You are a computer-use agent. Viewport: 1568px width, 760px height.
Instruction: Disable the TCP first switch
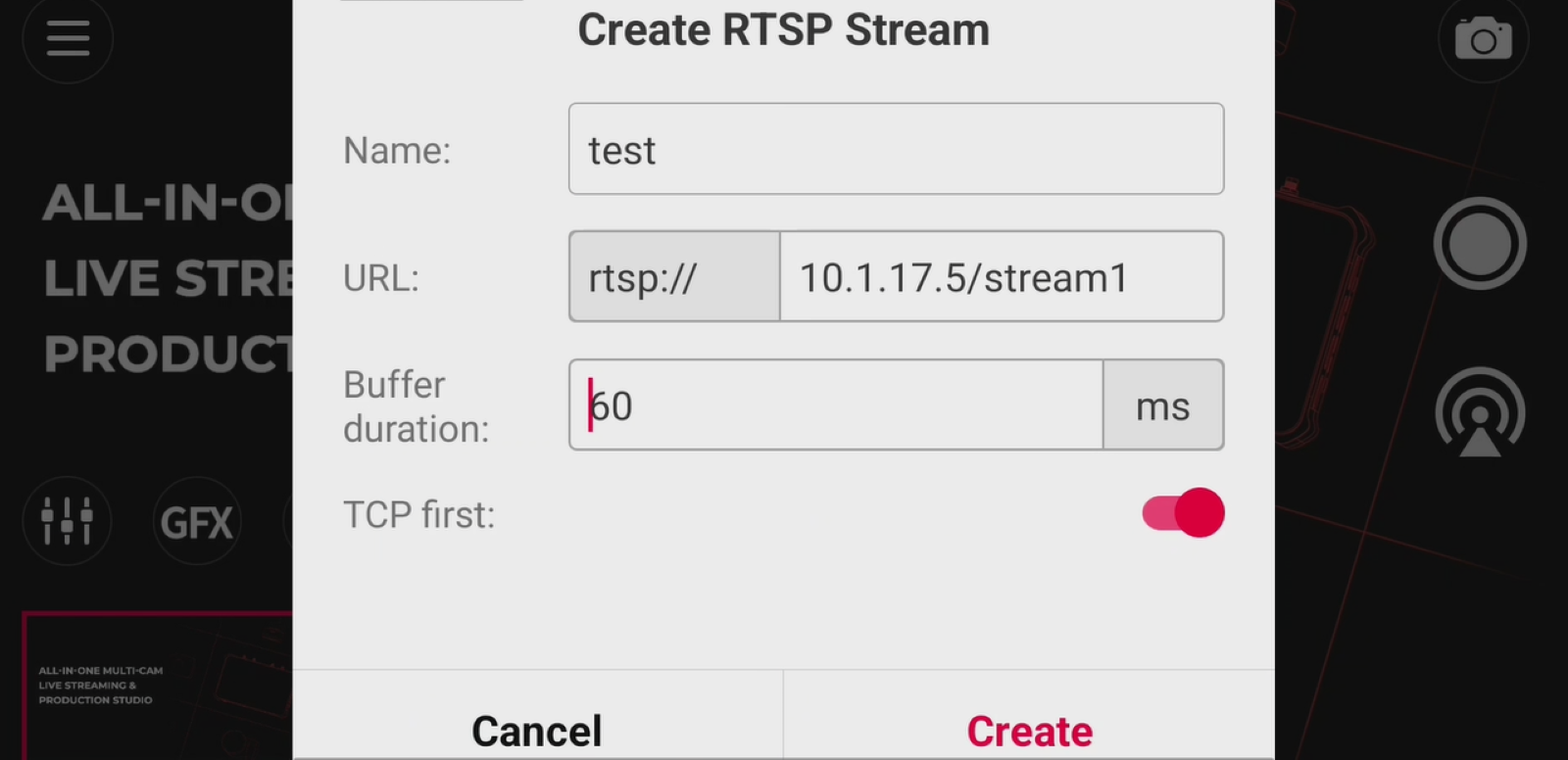1183,512
